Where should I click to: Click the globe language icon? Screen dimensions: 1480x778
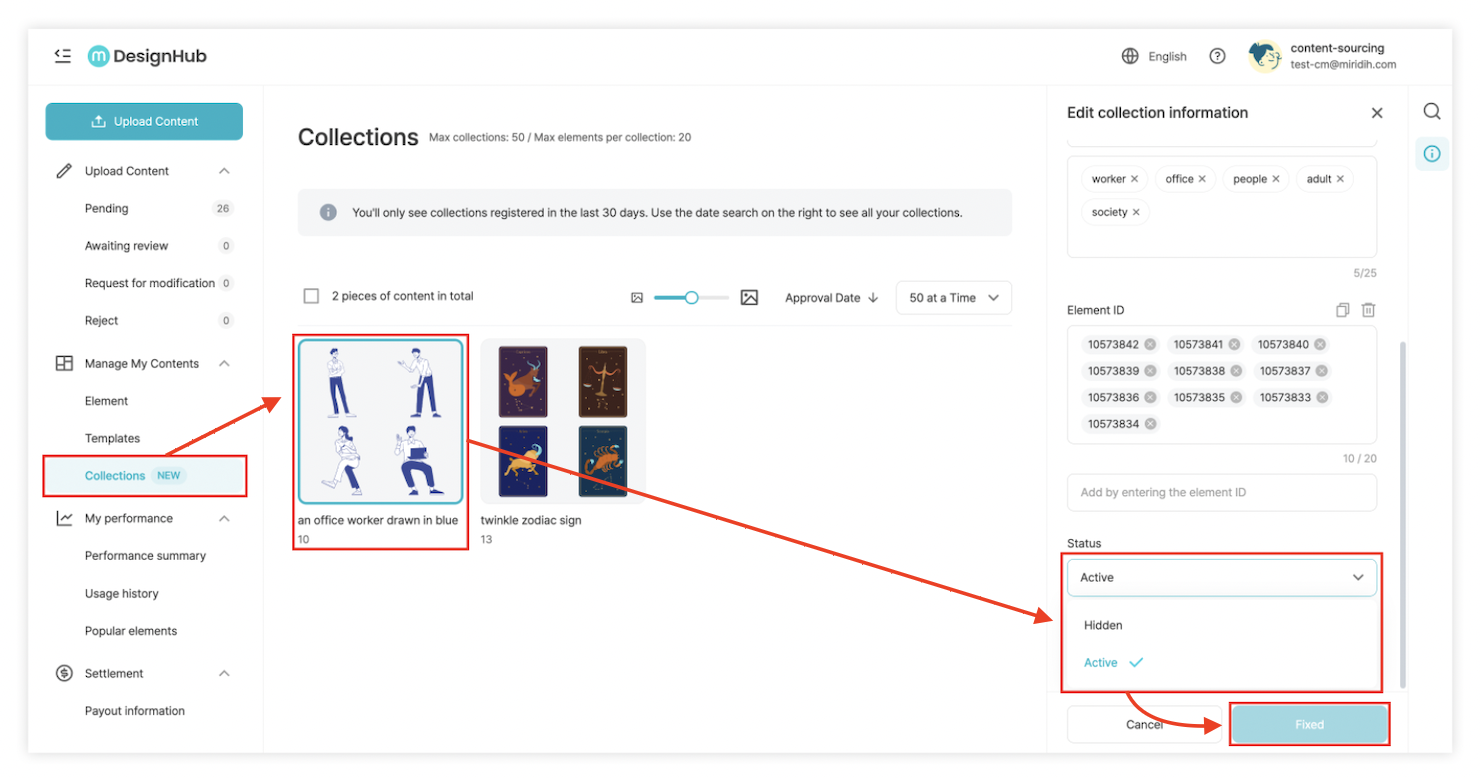pos(1130,56)
